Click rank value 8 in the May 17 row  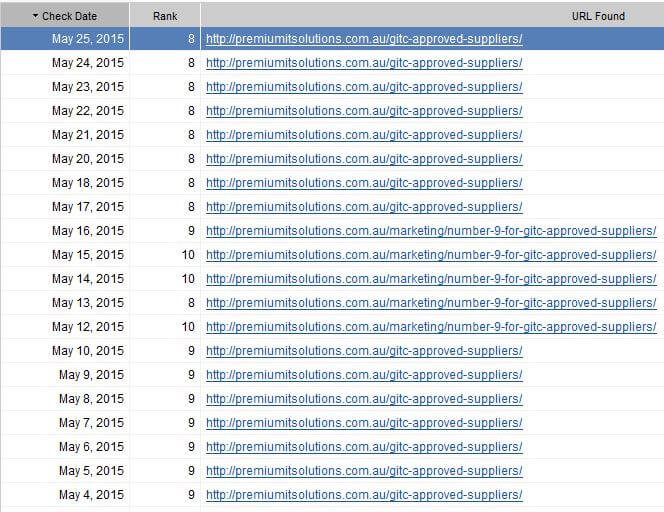pos(191,207)
